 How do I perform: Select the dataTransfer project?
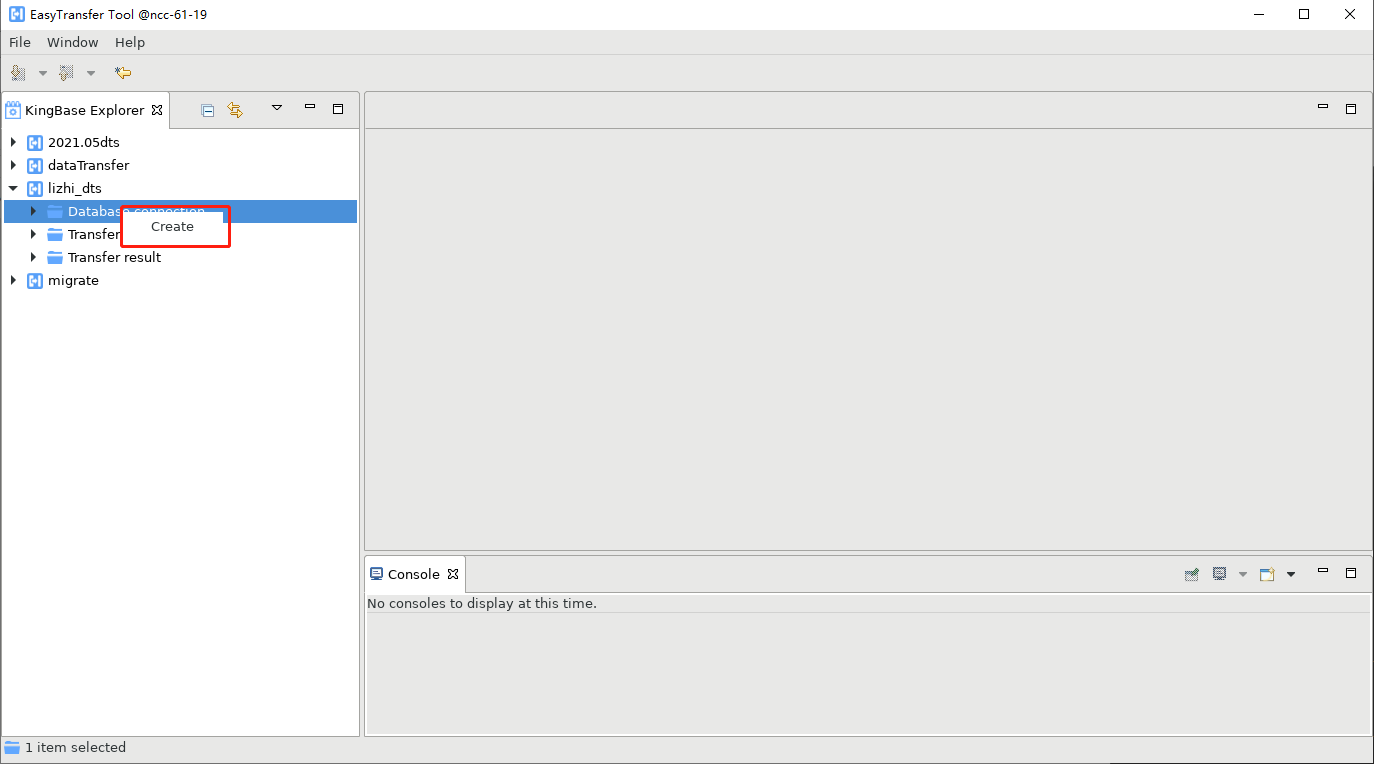pyautogui.click(x=89, y=165)
